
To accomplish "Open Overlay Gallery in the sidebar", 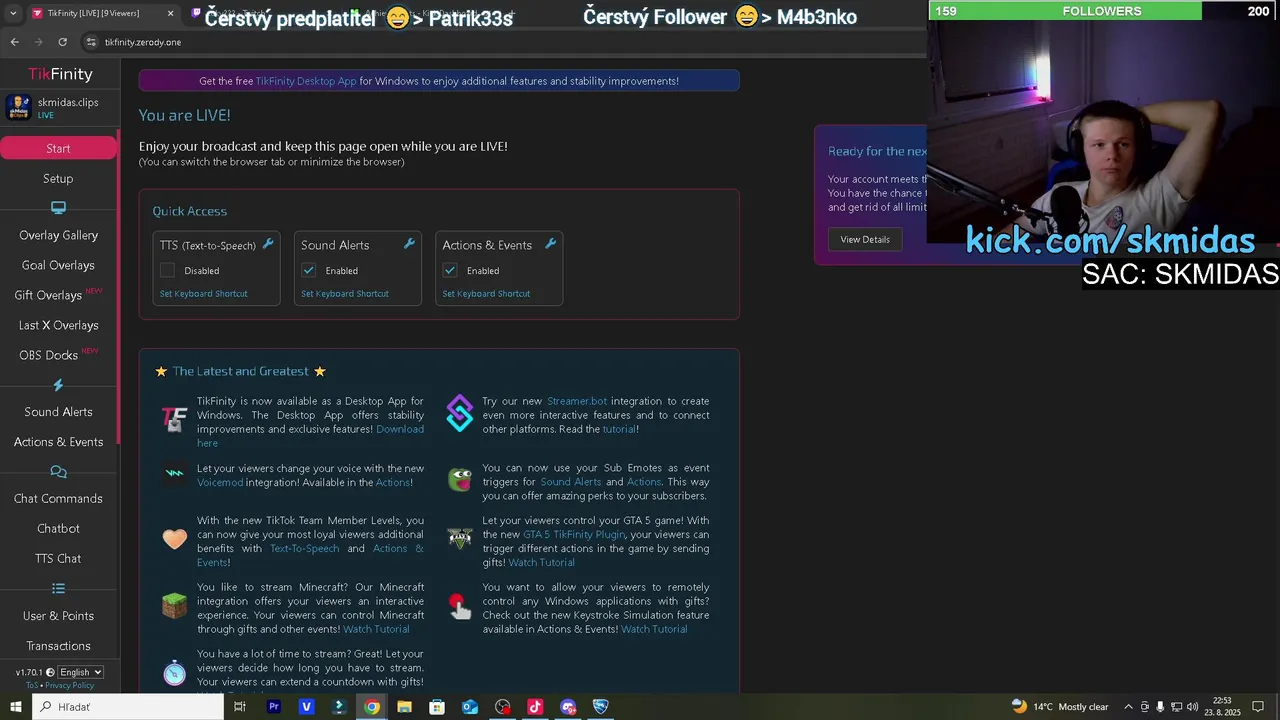I will 58,235.
